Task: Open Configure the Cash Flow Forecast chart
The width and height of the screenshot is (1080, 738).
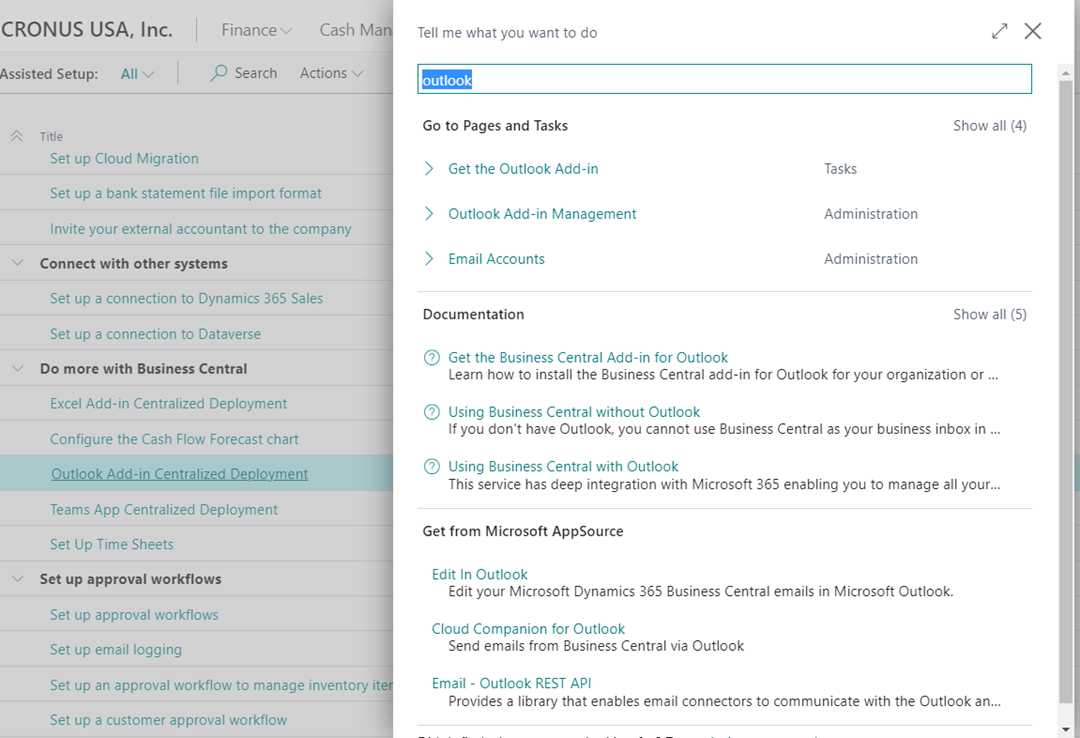Action: coord(174,439)
